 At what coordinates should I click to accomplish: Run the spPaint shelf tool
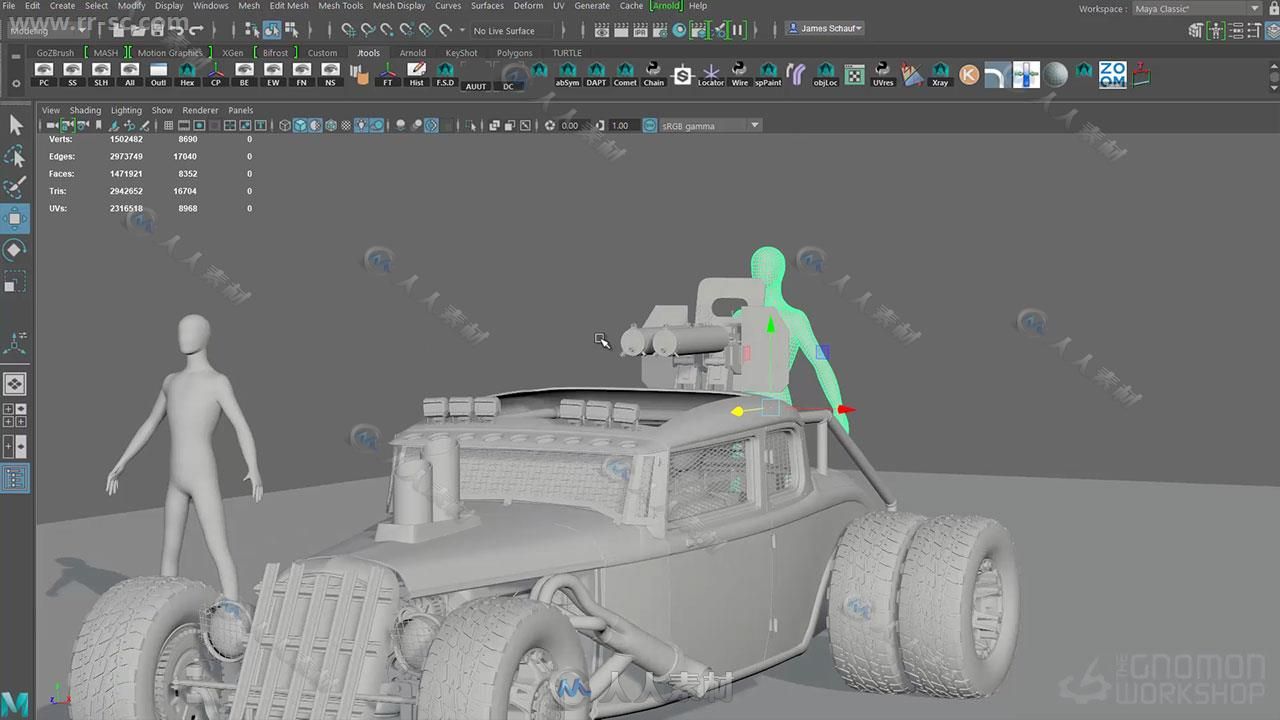[768, 74]
